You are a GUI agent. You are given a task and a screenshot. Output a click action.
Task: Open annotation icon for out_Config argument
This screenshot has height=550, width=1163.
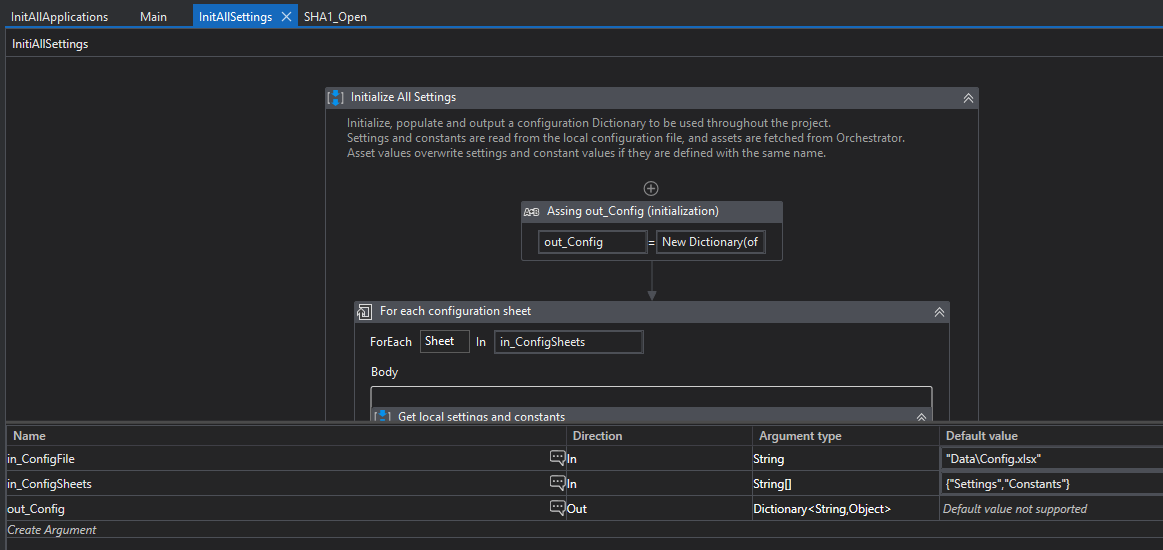(x=557, y=508)
